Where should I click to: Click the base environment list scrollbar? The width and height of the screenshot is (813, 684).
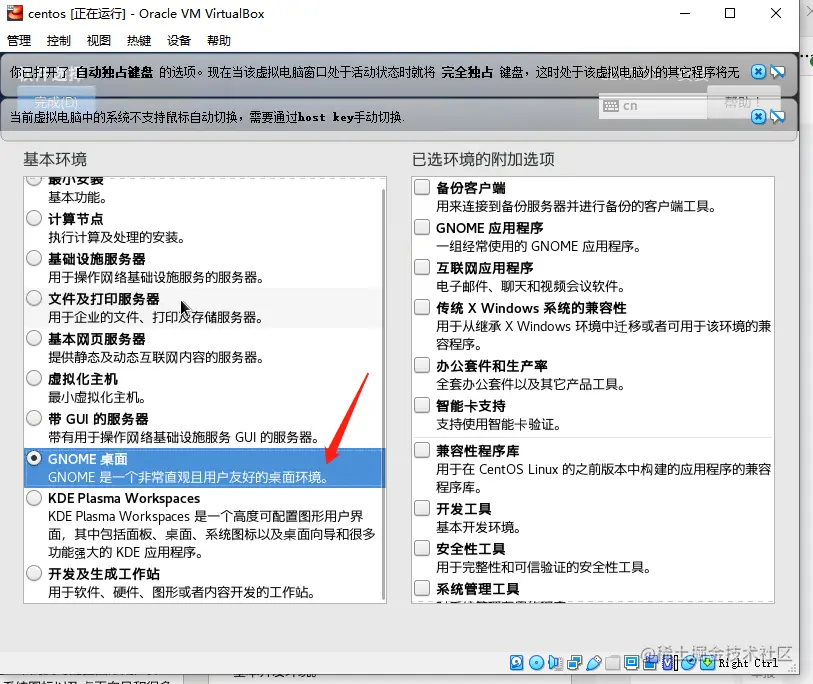click(x=384, y=394)
